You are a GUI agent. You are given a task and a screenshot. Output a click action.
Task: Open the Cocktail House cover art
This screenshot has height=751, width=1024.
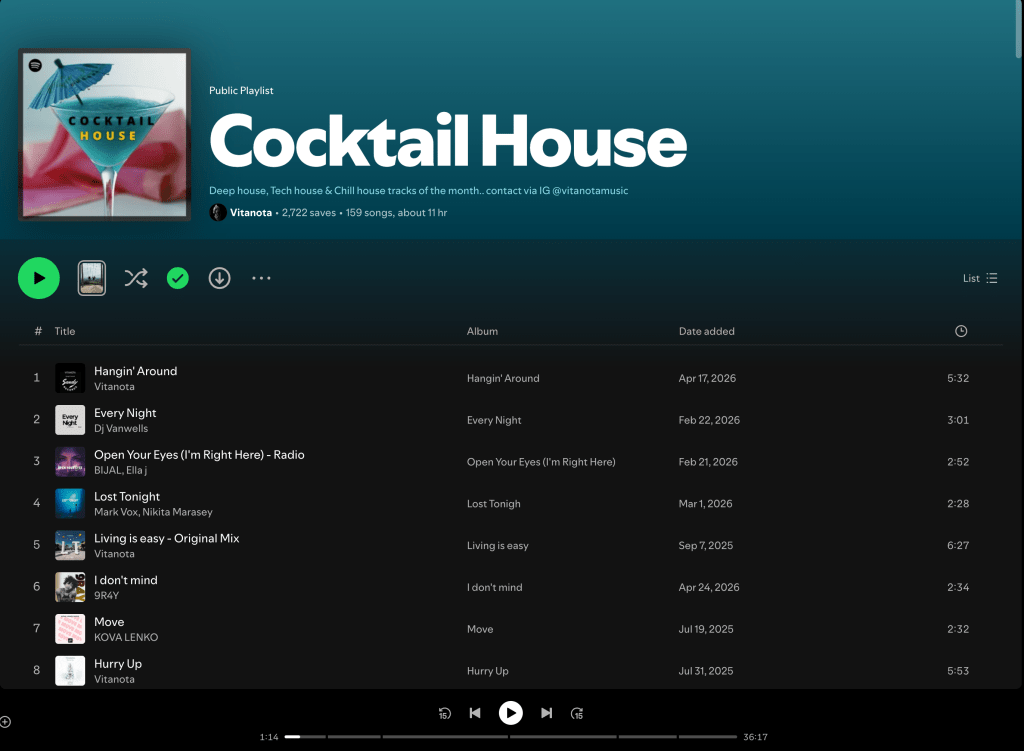point(104,135)
